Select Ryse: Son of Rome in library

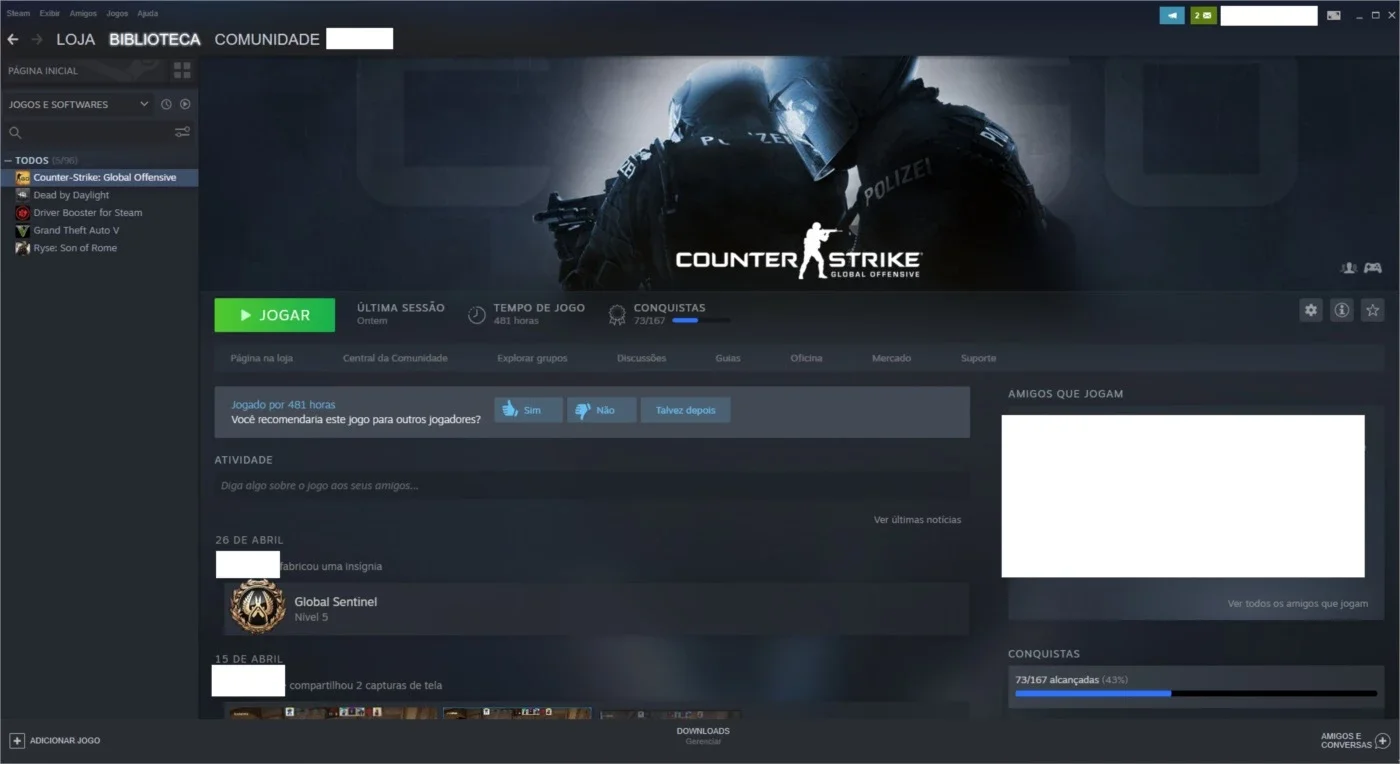75,248
